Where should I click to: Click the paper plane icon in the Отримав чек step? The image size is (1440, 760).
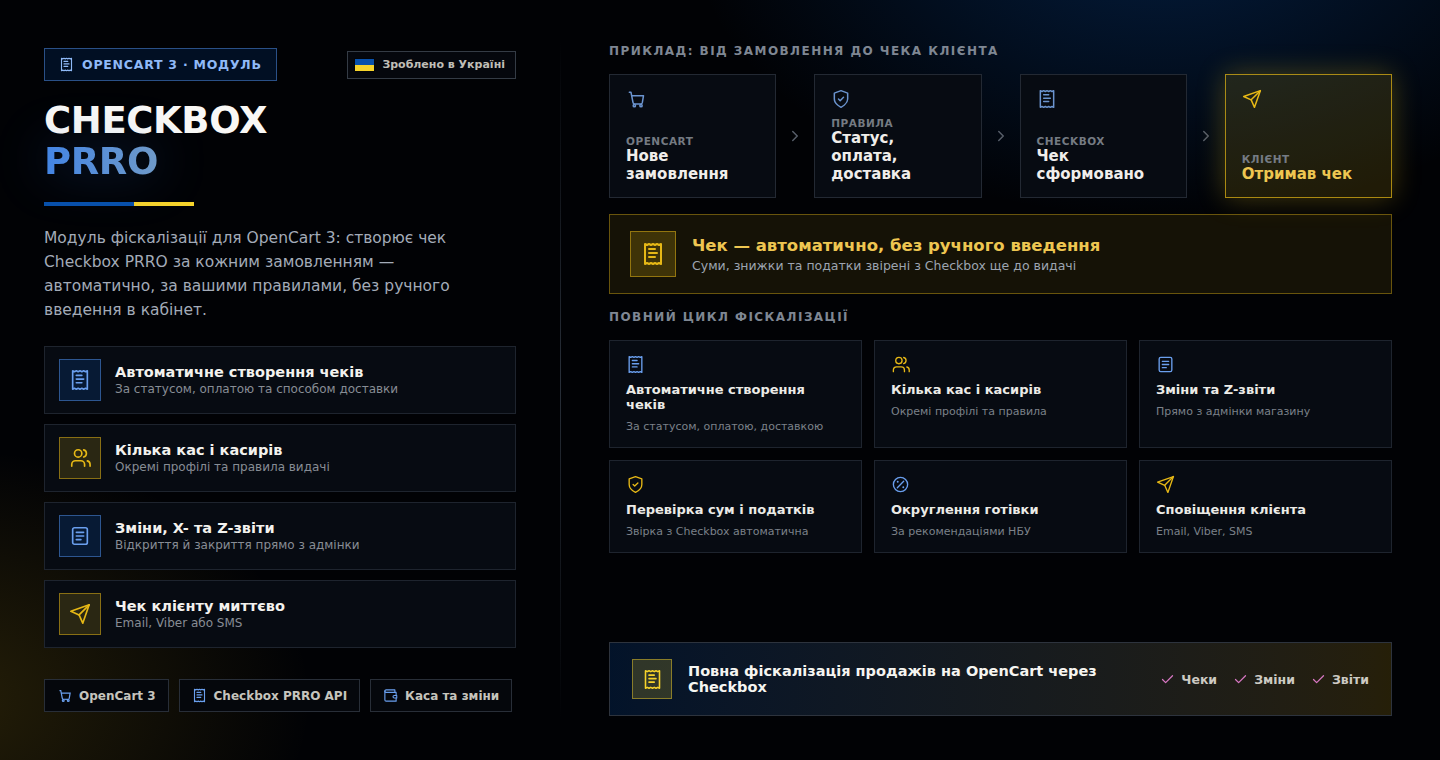1252,99
